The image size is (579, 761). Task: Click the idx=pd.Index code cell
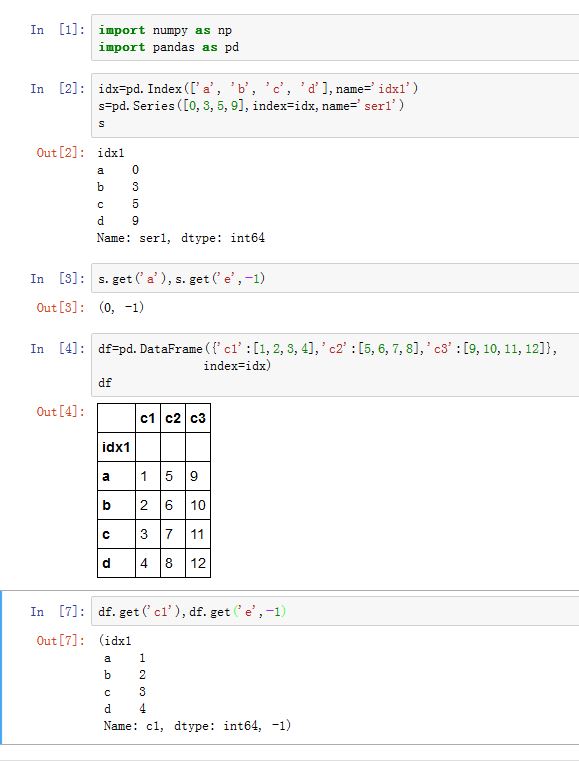335,105
